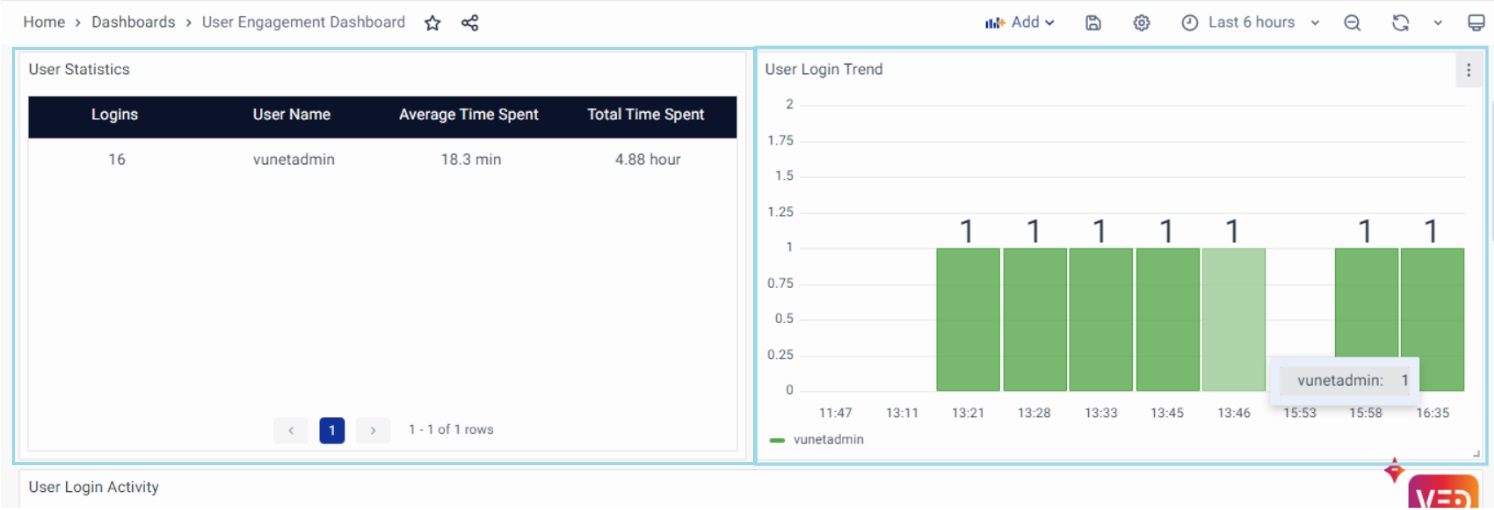Sort table by Total Time Spent header

[x=645, y=115]
